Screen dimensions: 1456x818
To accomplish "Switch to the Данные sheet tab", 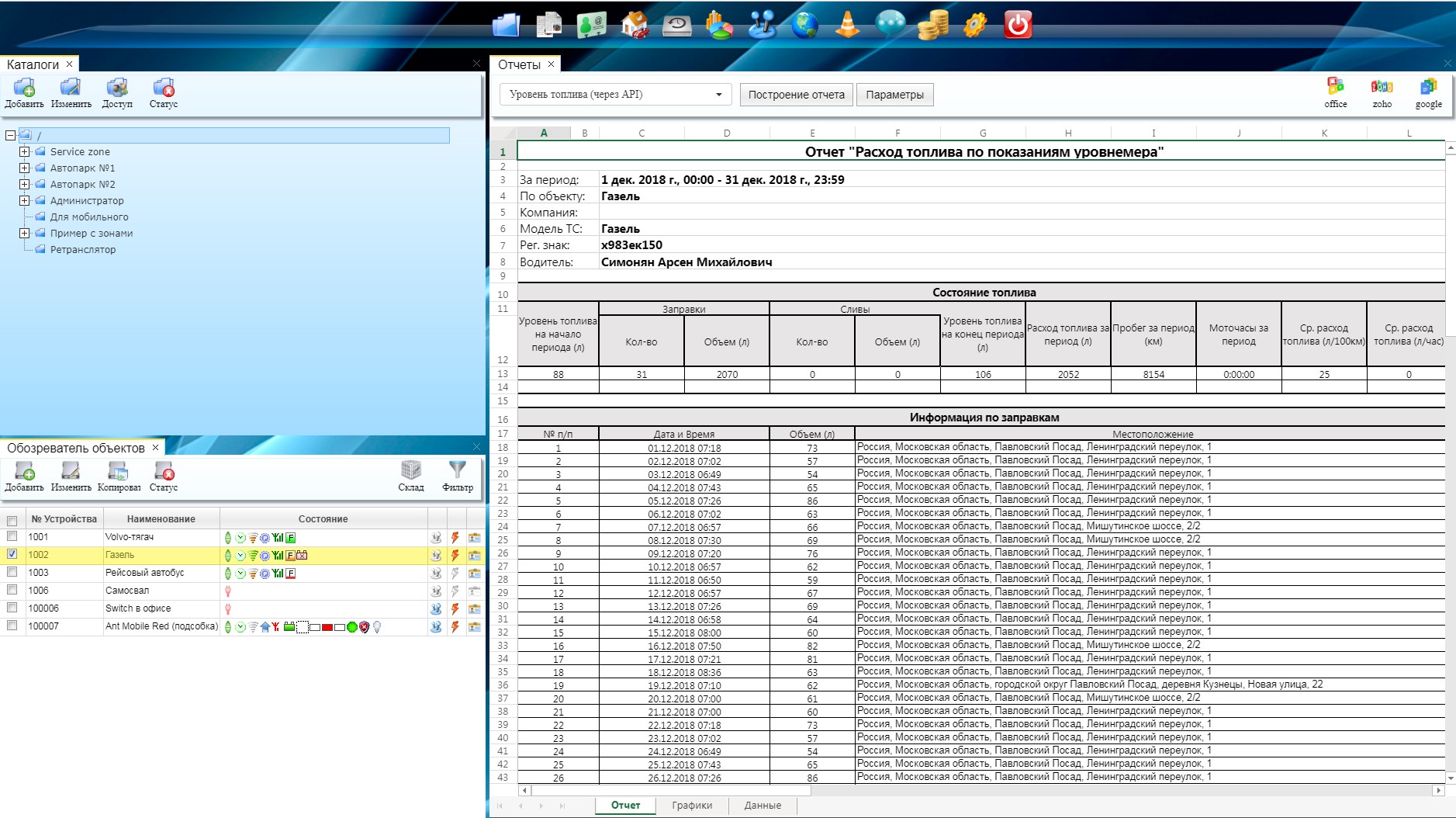I will (x=763, y=806).
